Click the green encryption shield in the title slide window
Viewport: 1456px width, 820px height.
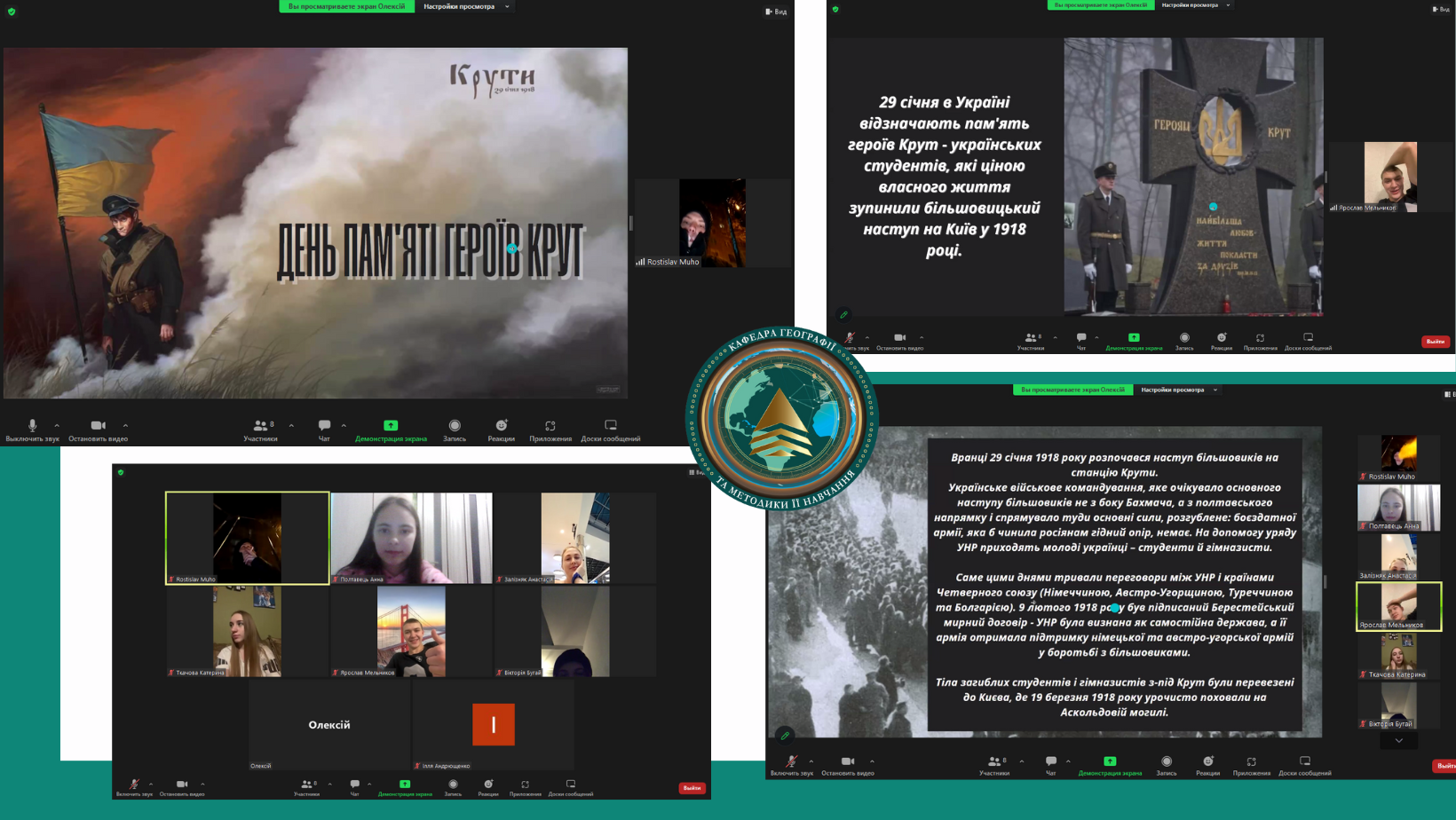12,12
